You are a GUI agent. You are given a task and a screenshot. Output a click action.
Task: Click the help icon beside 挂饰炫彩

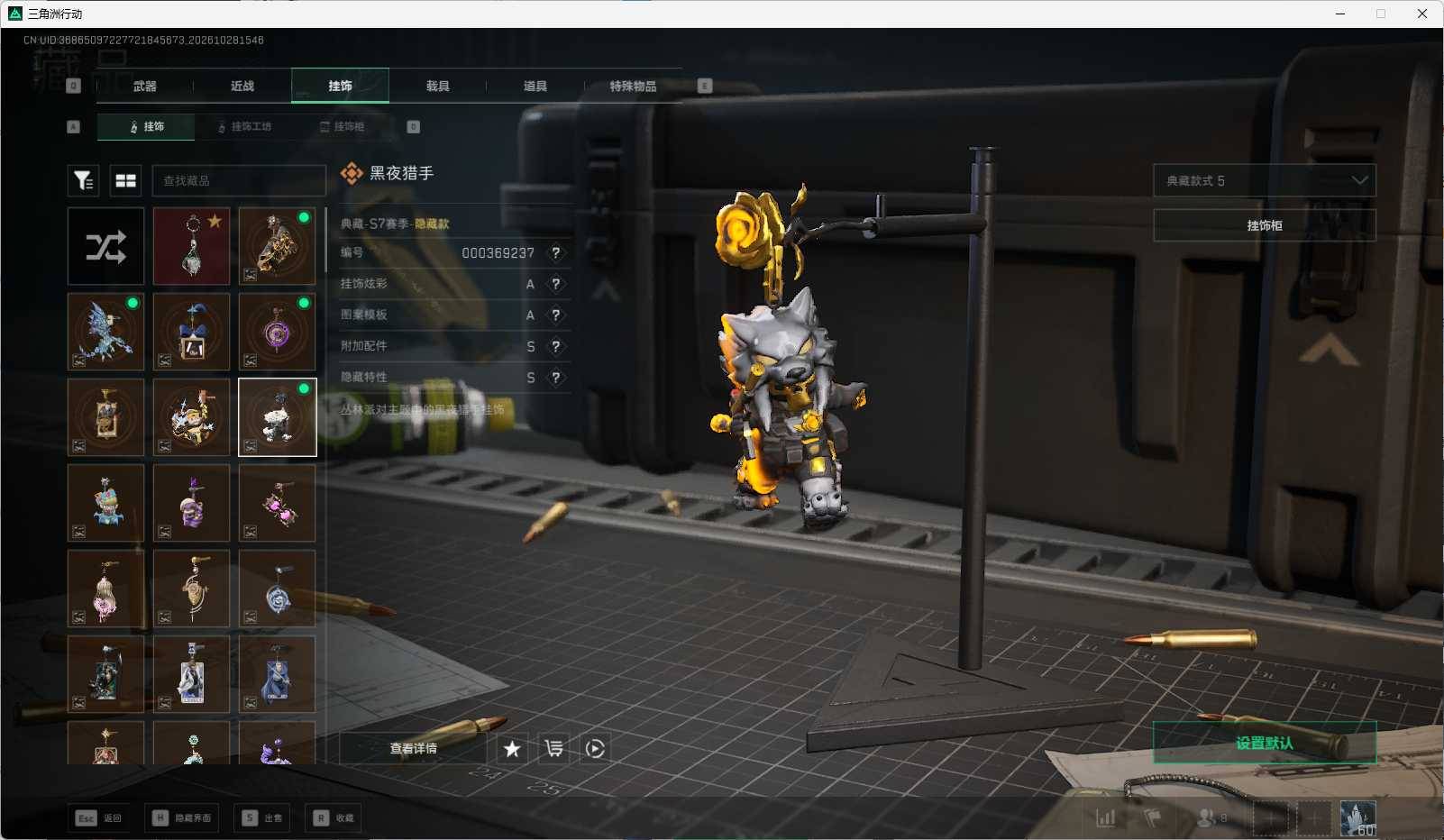[556, 284]
